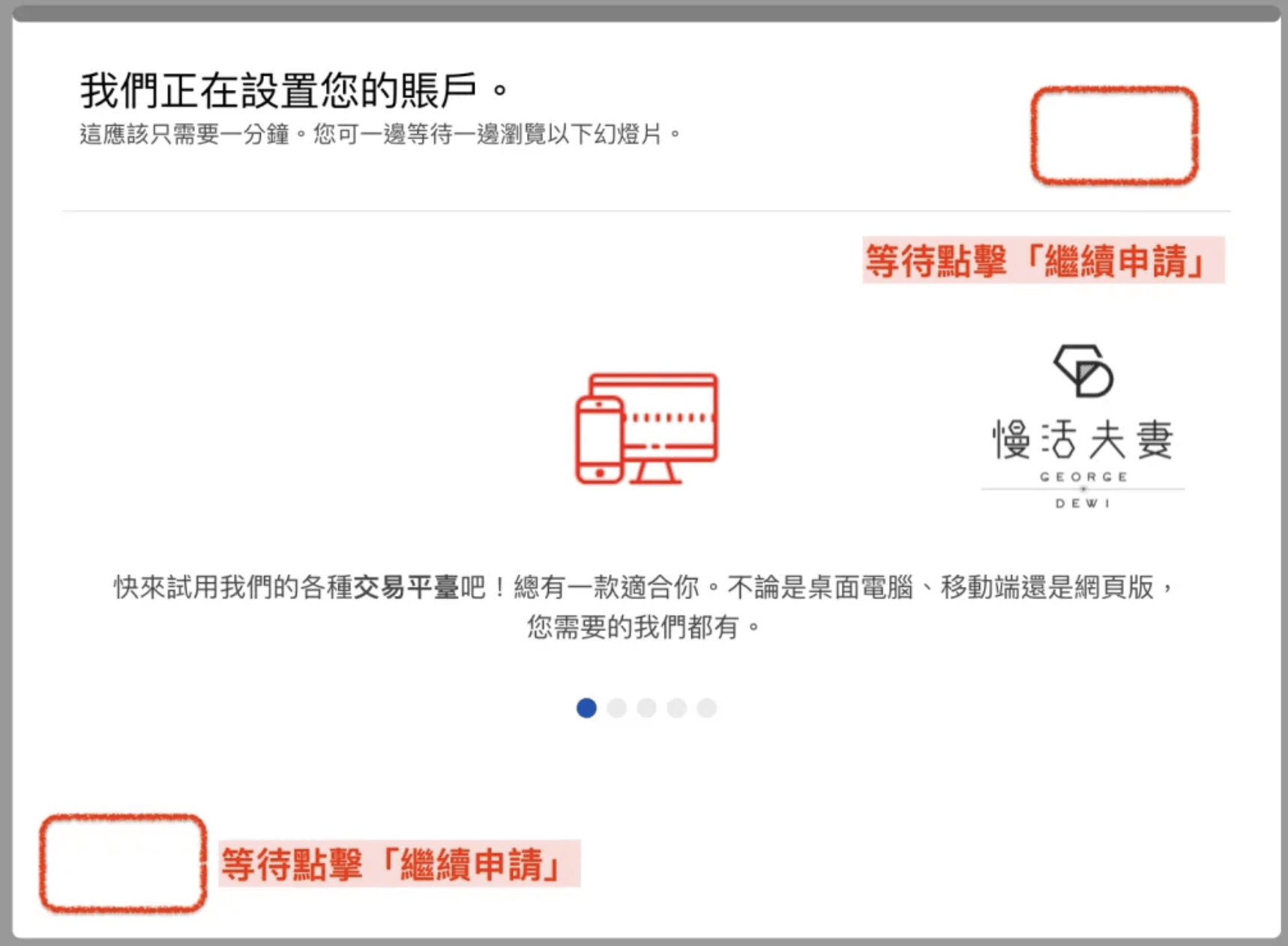1288x946 pixels.
Task: Switch to the second slide dot
Action: pos(616,708)
